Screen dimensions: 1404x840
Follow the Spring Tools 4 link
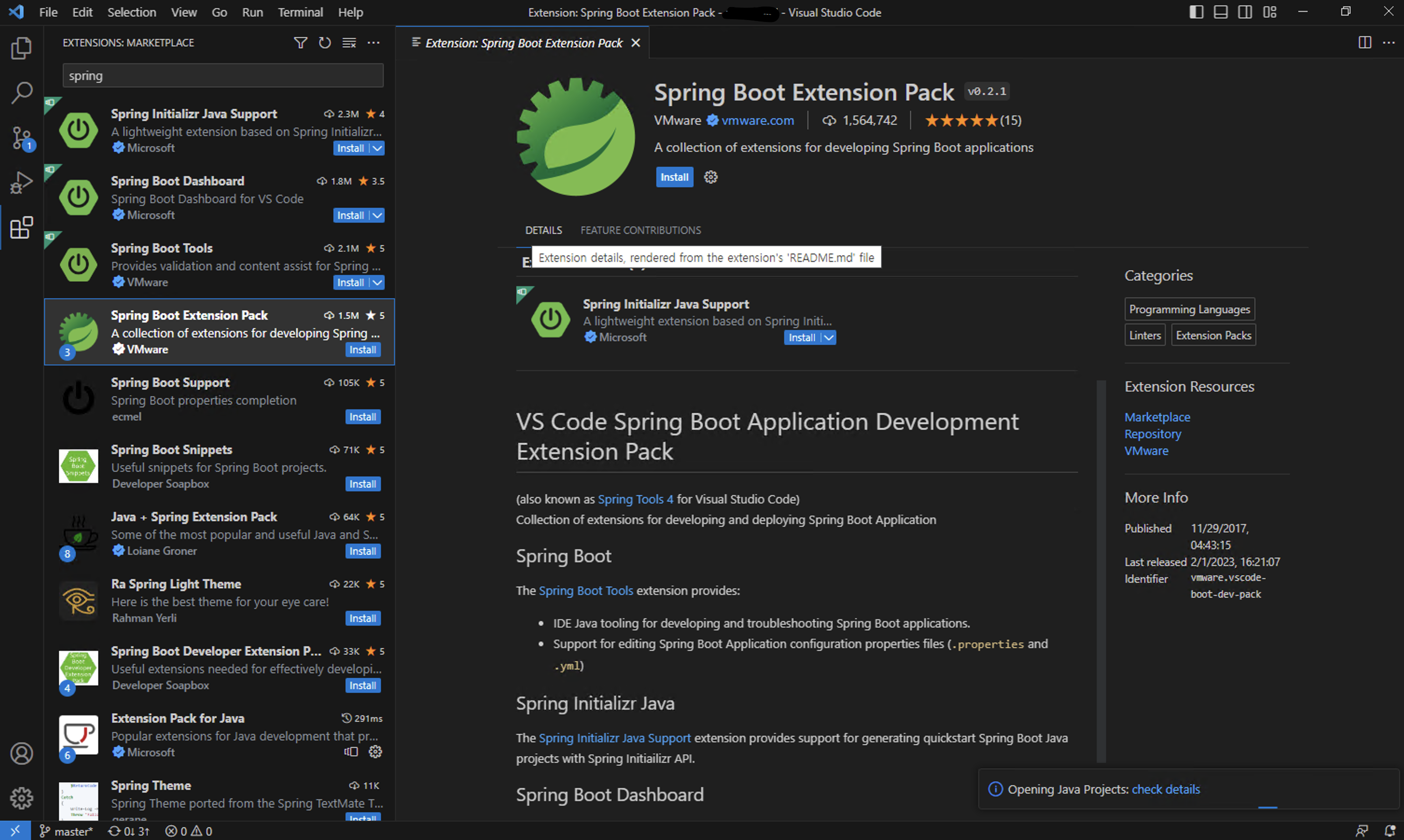[x=636, y=499]
